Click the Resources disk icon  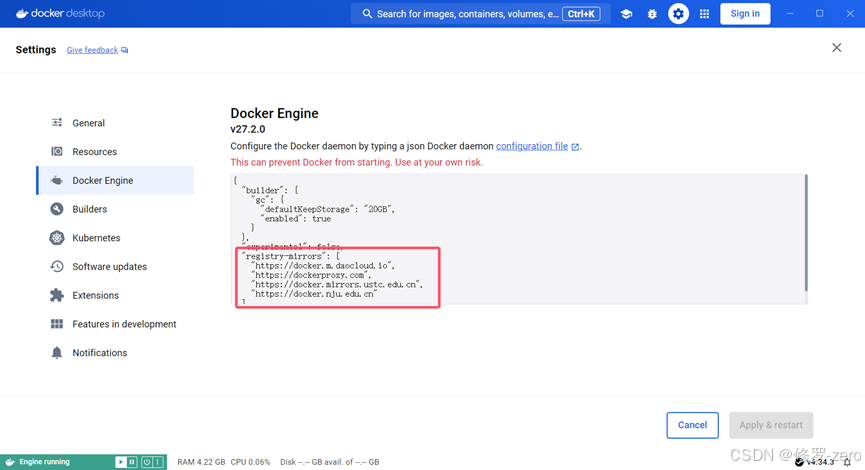point(57,151)
